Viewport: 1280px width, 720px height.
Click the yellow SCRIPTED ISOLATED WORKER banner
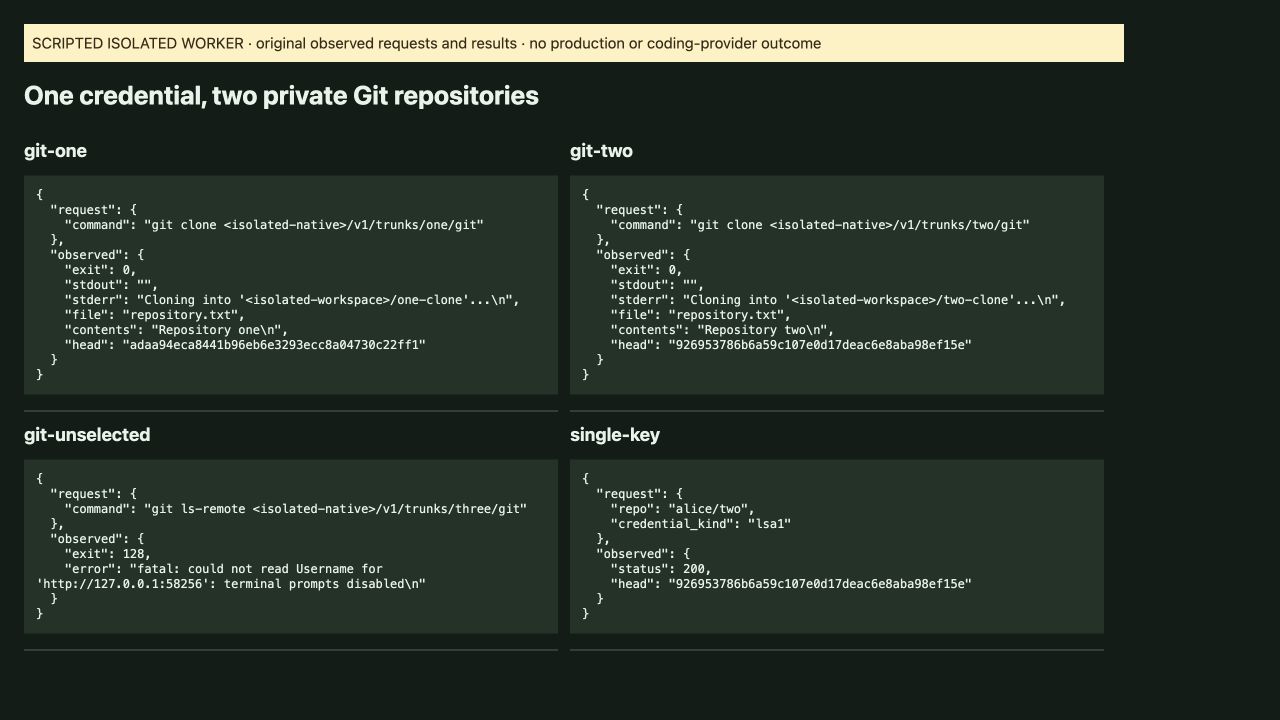click(574, 43)
